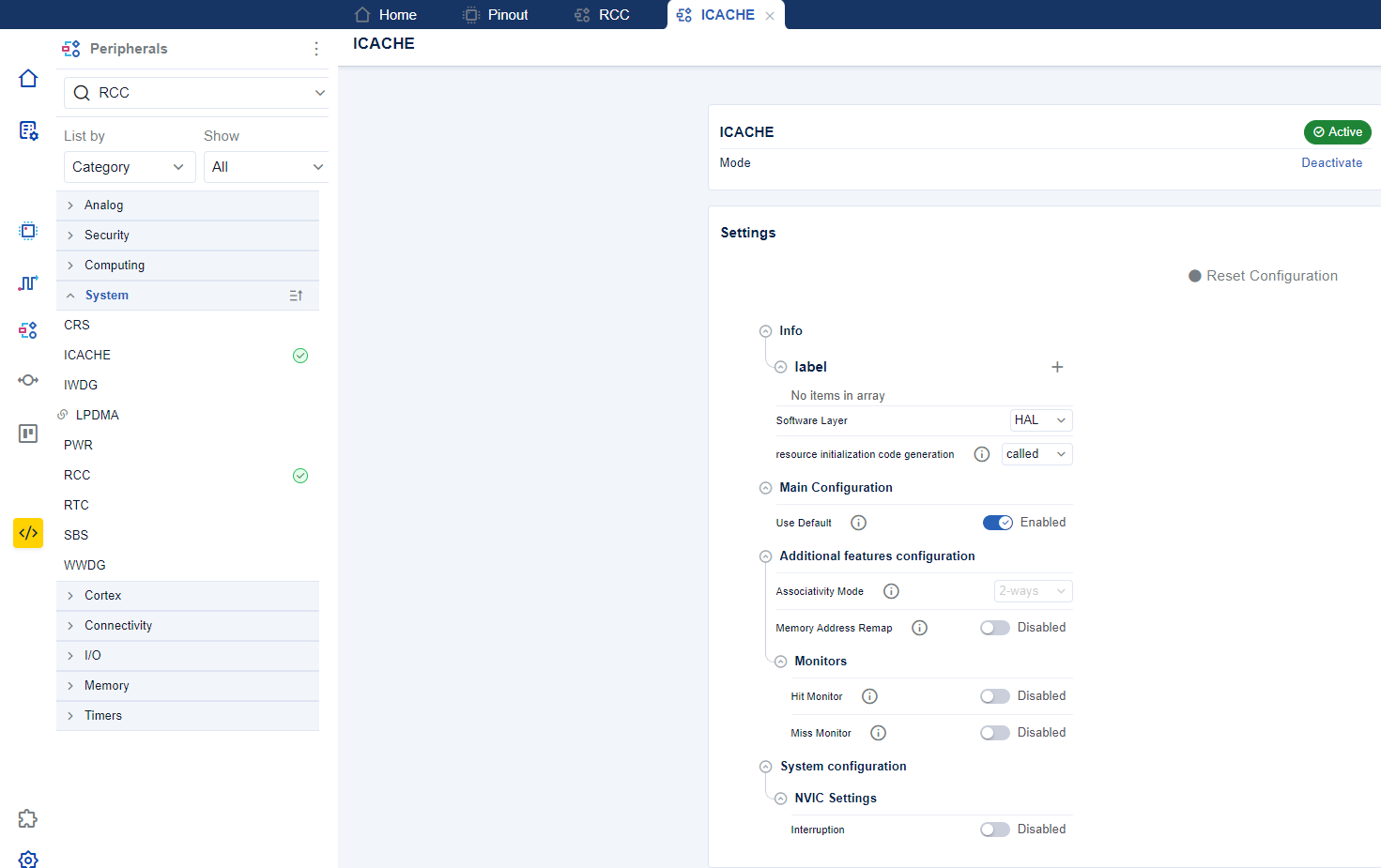1381x868 pixels.
Task: Open the Peripherals three-dot options menu
Action: coord(316,49)
